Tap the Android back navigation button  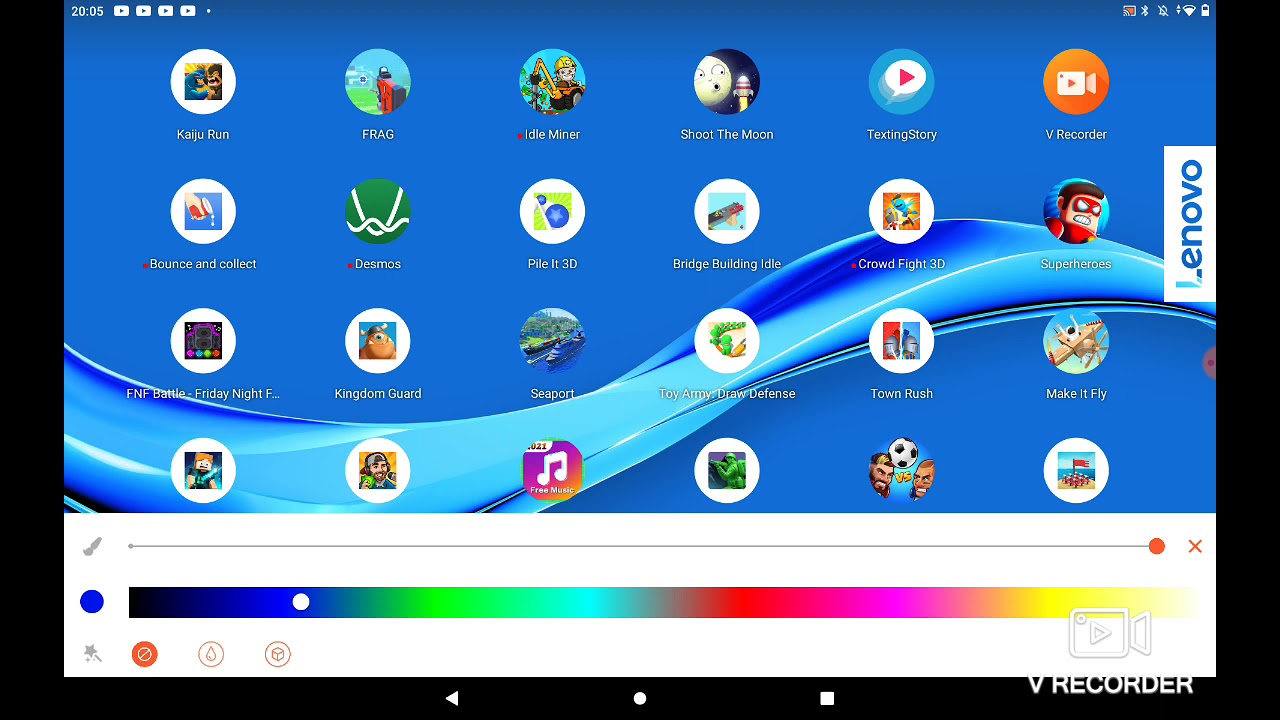coord(452,698)
